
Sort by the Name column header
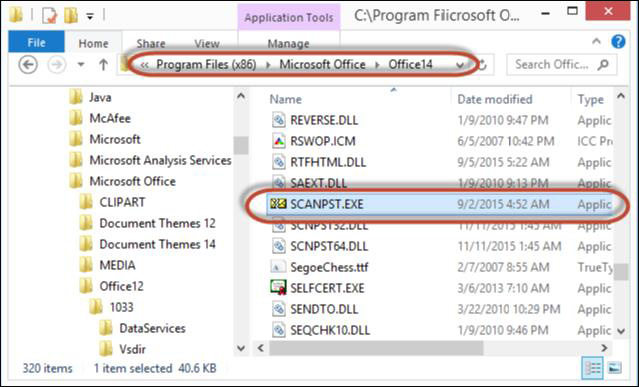pos(286,99)
